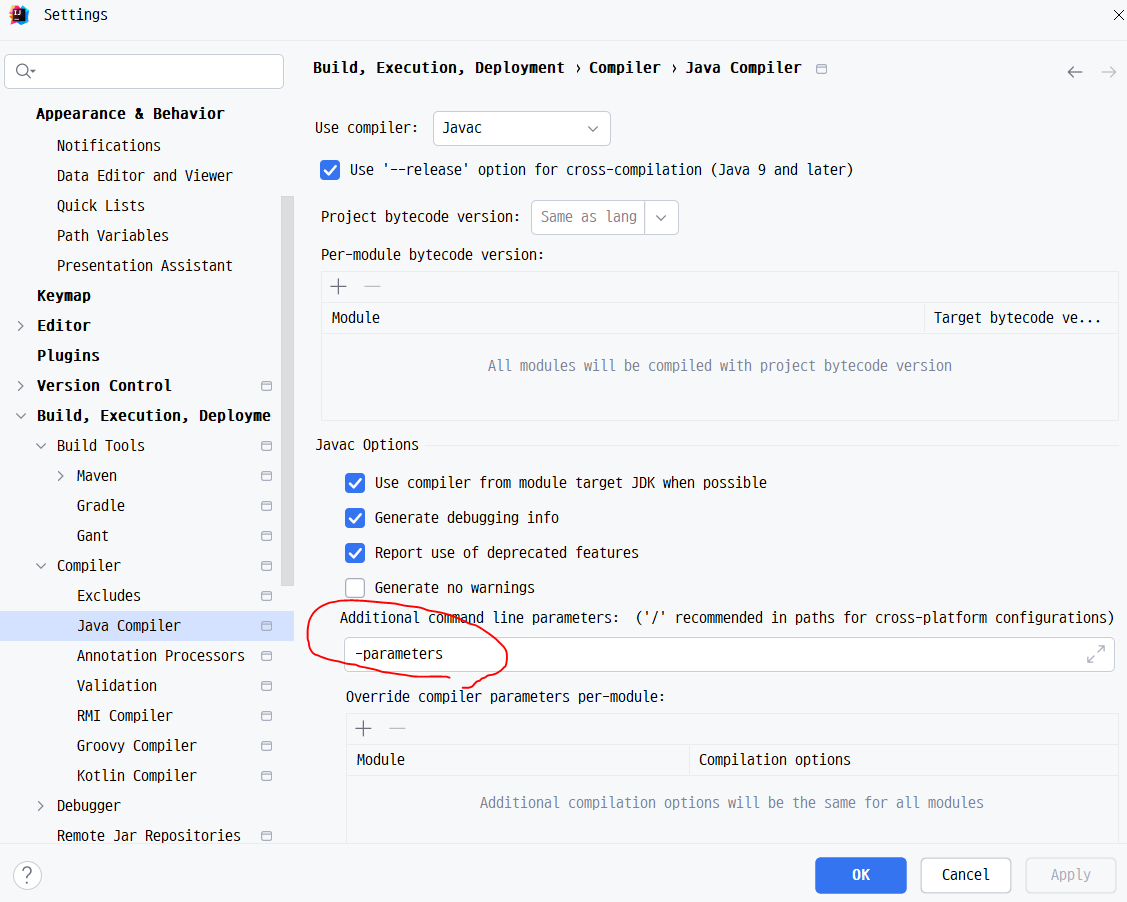Expand the Maven node
The height and width of the screenshot is (902, 1127).
61,476
